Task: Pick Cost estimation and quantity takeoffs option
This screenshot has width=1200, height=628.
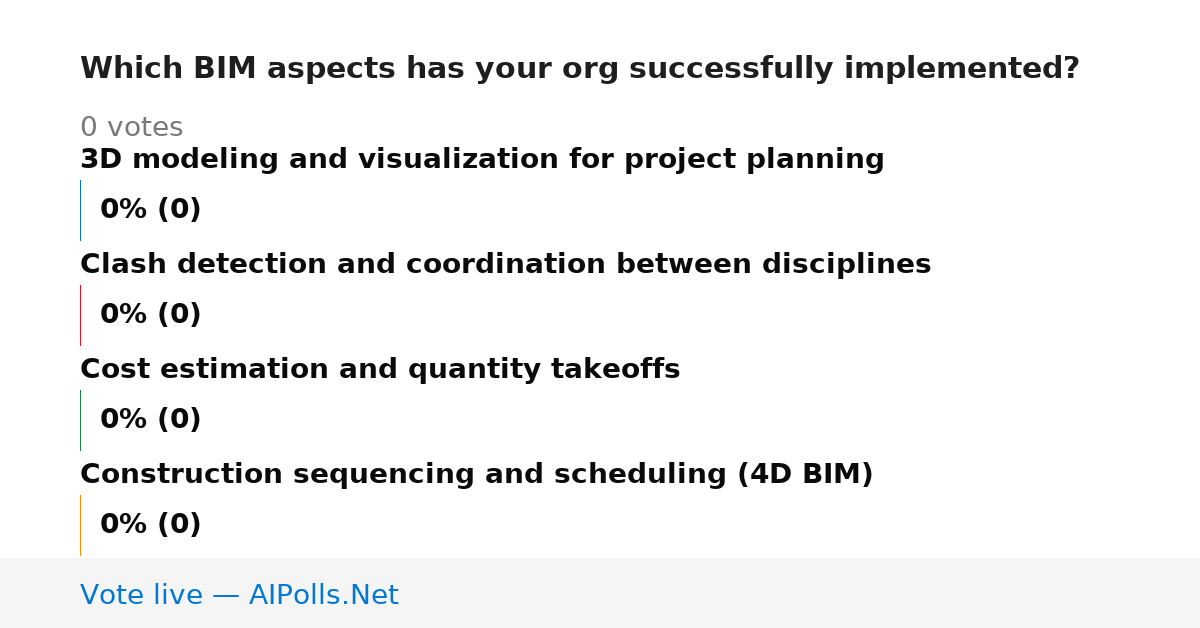Action: point(380,370)
